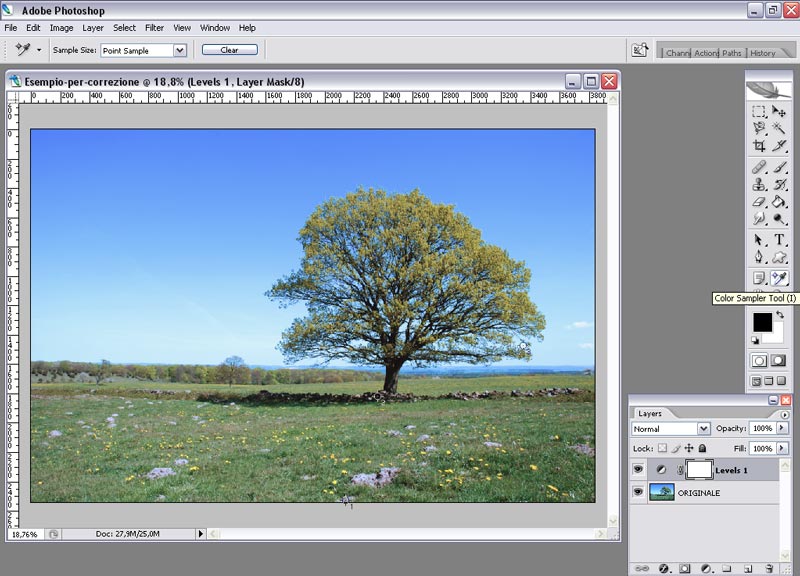Select the Rectangular Marquee tool
Image resolution: width=800 pixels, height=576 pixels.
[x=759, y=113]
